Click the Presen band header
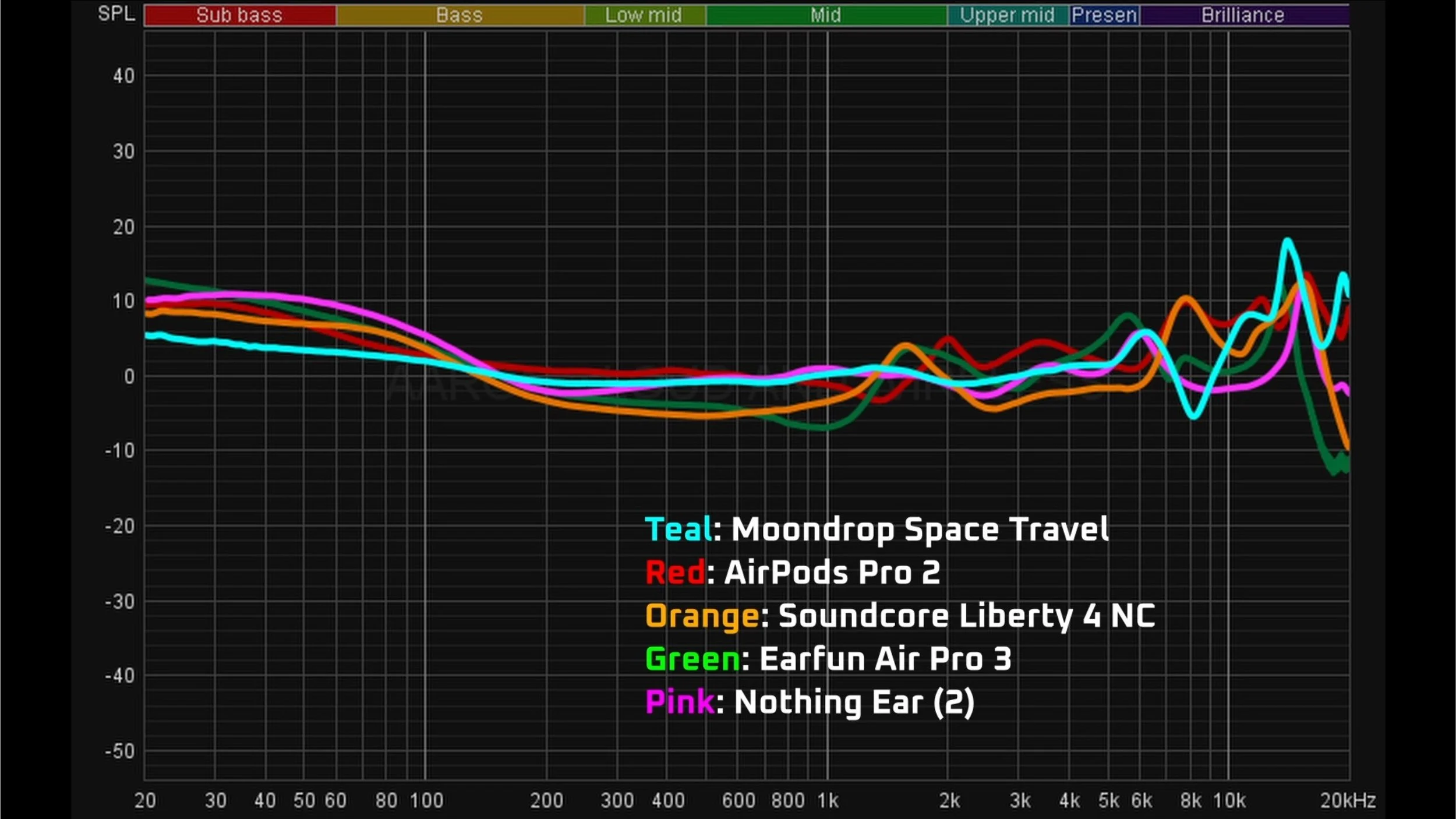This screenshot has height=819, width=1456. (1104, 15)
